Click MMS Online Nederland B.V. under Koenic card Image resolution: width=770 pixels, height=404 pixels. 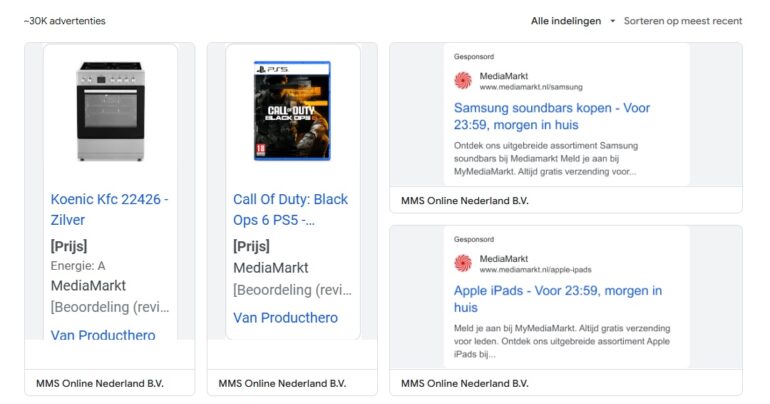click(x=100, y=383)
